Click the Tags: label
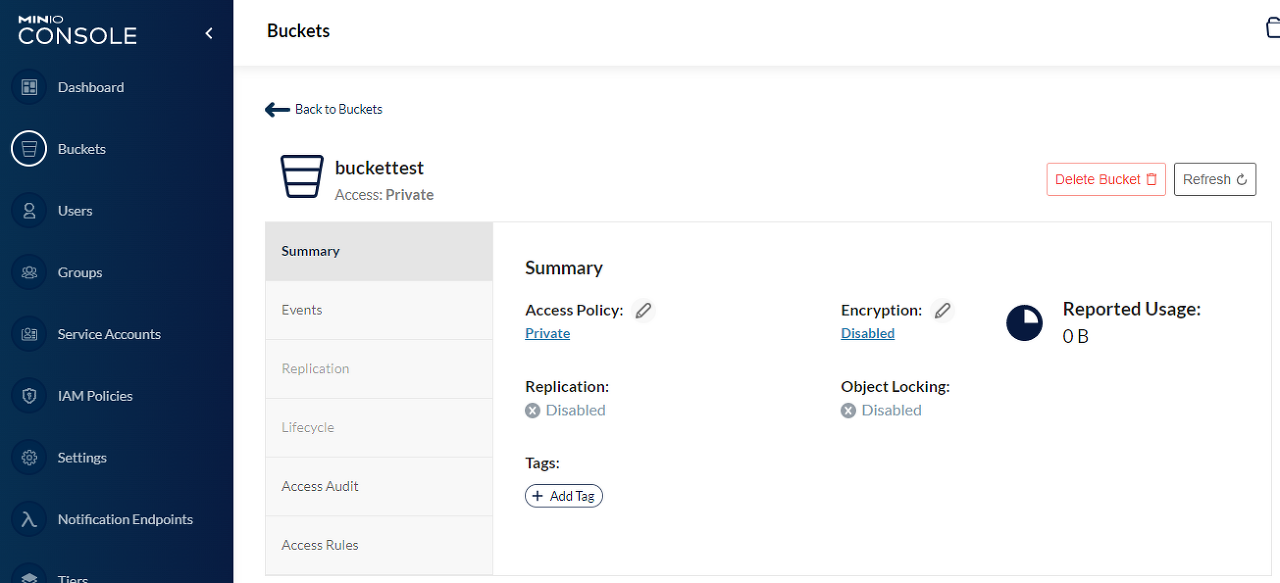This screenshot has height=583, width=1280. (542, 463)
